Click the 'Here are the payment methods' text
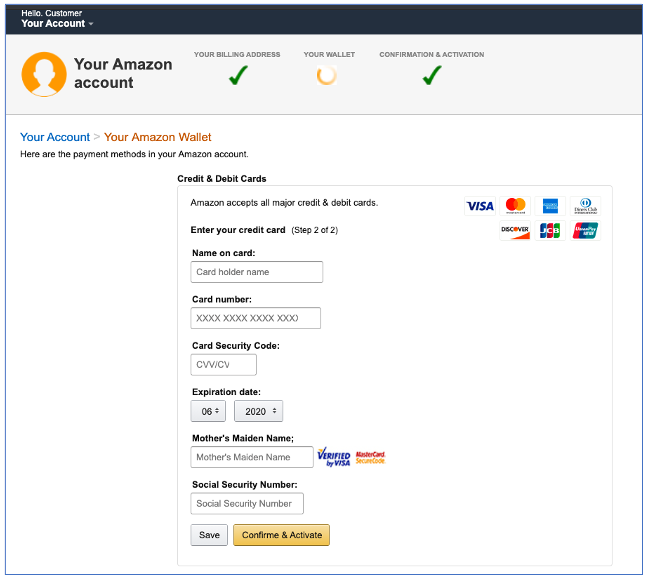 [x=134, y=154]
